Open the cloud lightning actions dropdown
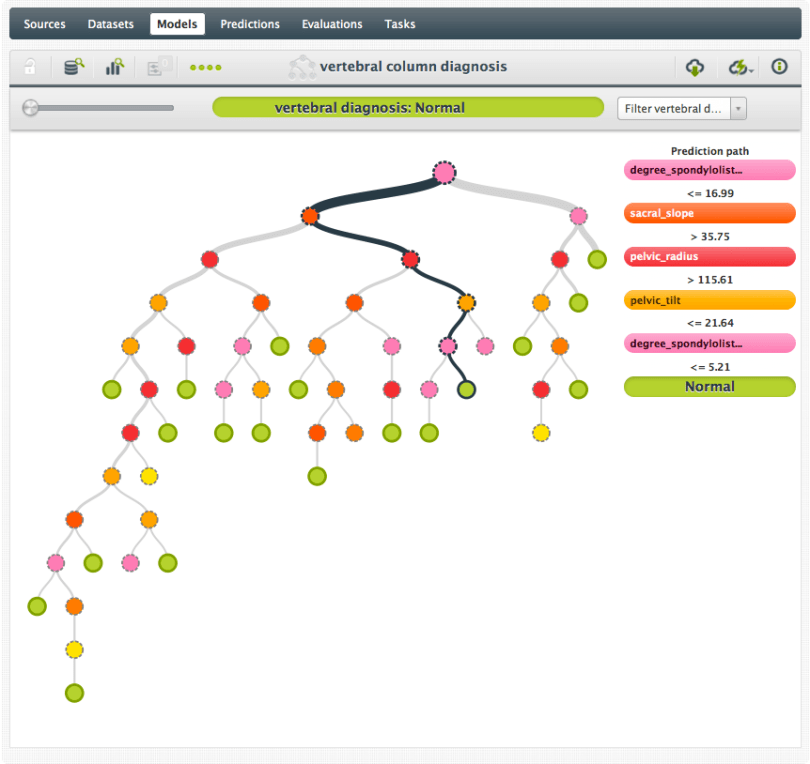Image resolution: width=810 pixels, height=764 pixels. click(x=741, y=67)
